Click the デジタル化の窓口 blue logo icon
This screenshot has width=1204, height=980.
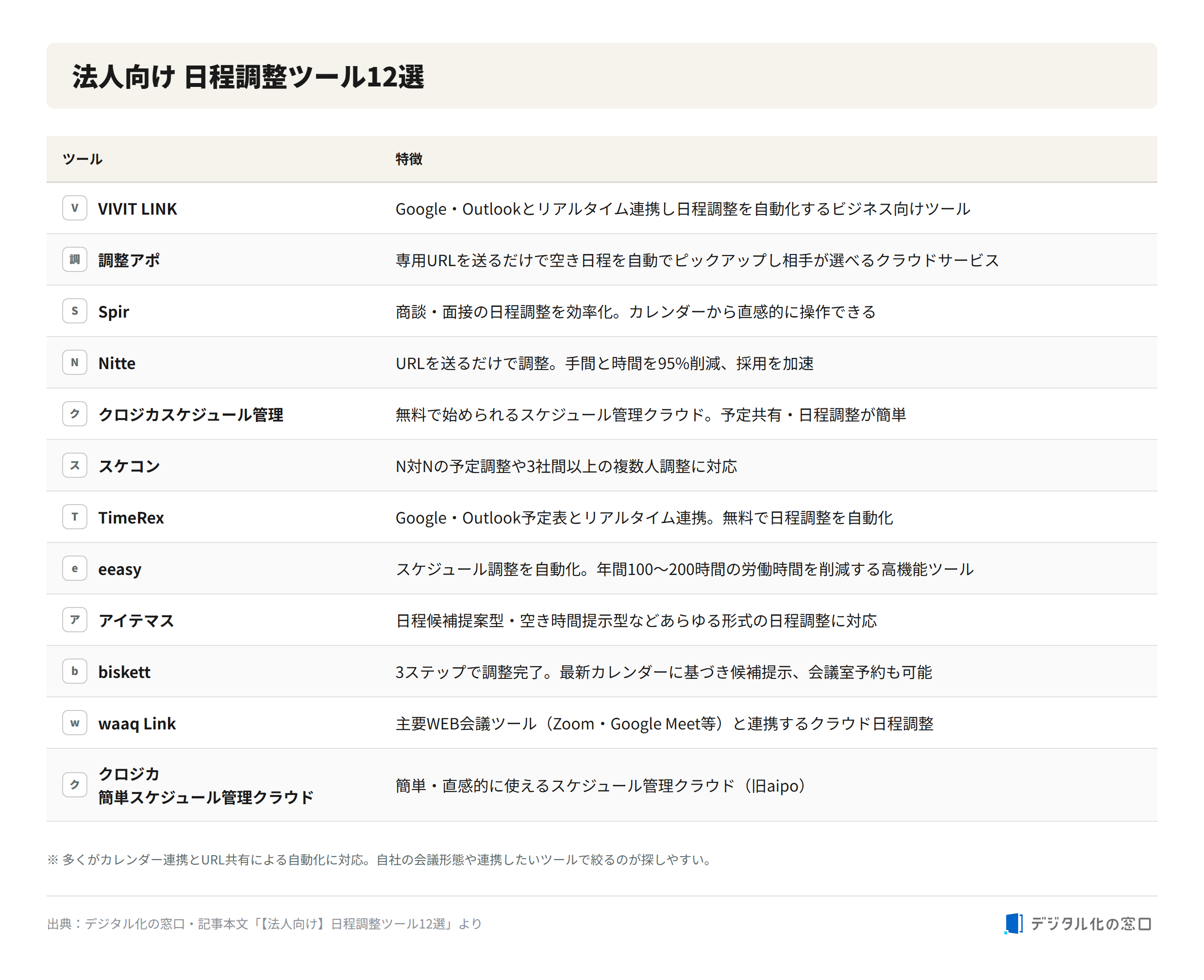(x=1013, y=924)
